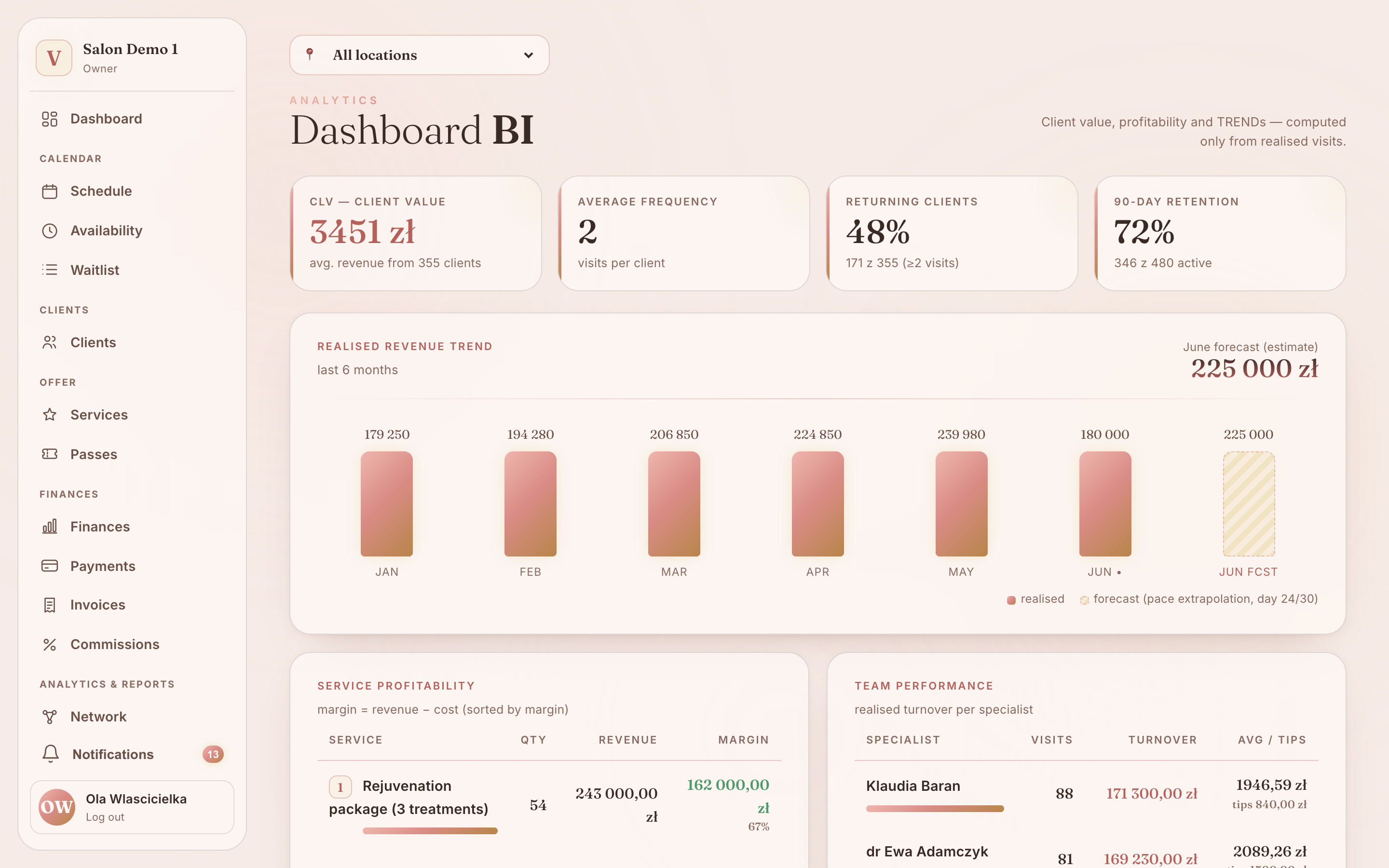Open Average Frequency card

click(683, 233)
